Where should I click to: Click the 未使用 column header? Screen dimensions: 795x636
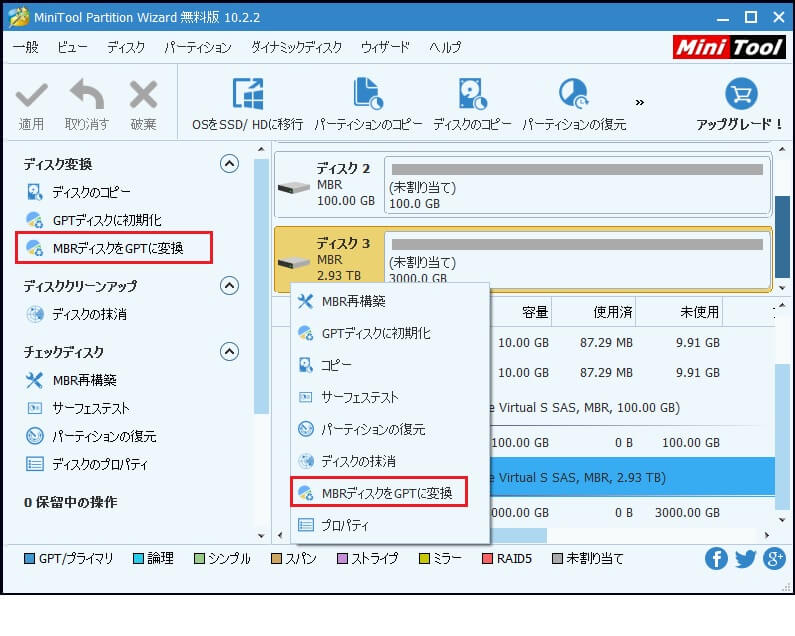(700, 312)
